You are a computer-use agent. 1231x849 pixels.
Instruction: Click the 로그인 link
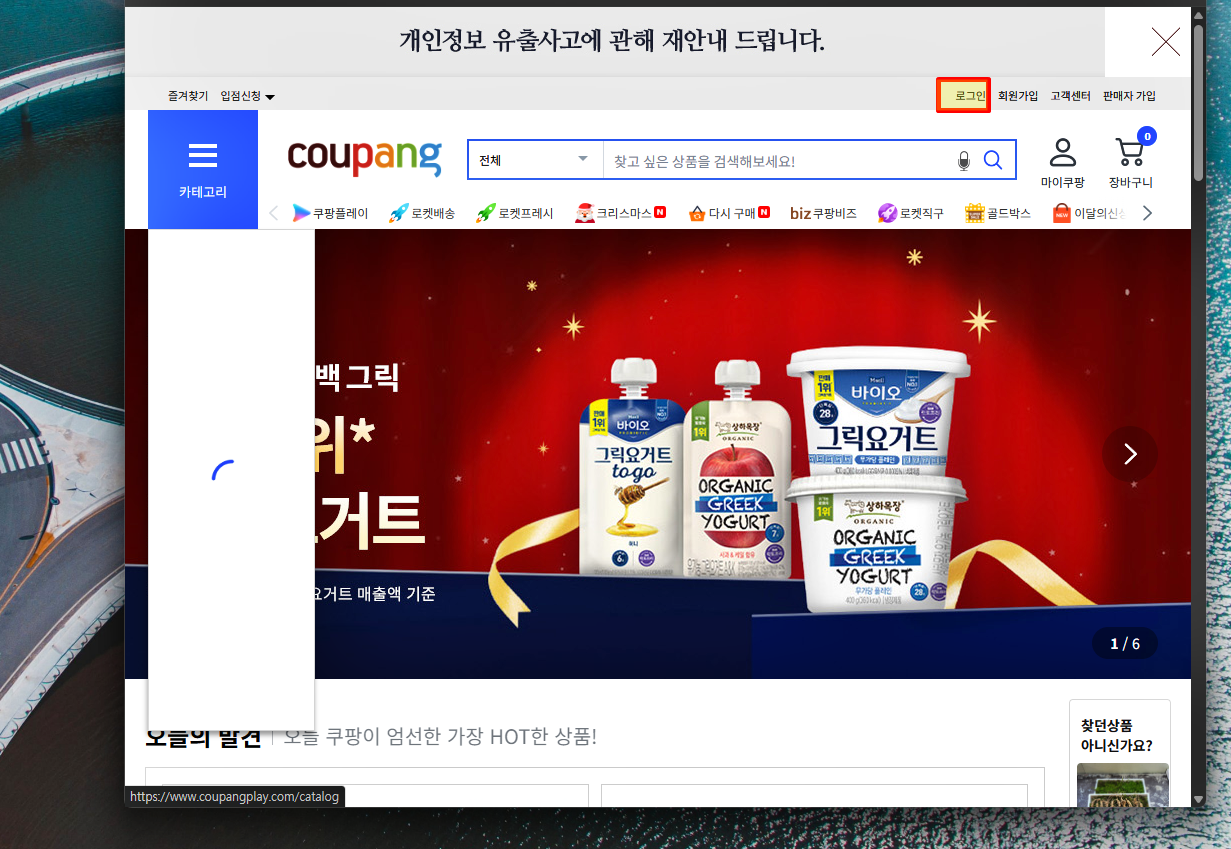click(x=970, y=96)
